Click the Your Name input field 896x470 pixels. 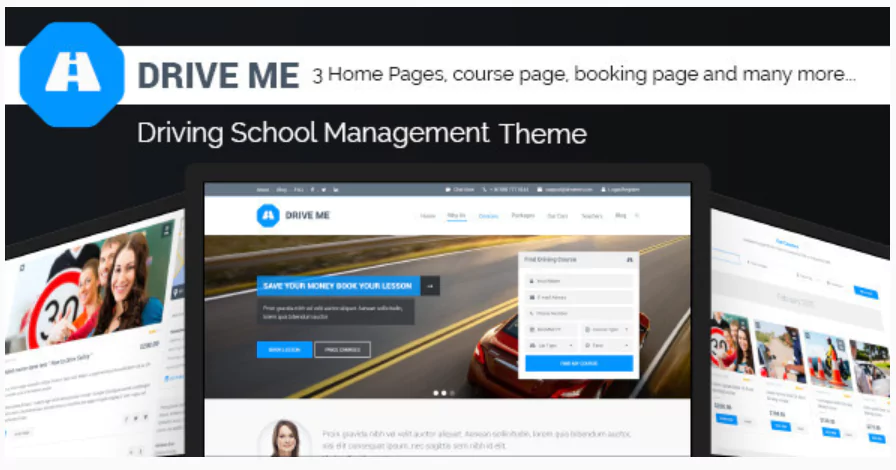[579, 281]
